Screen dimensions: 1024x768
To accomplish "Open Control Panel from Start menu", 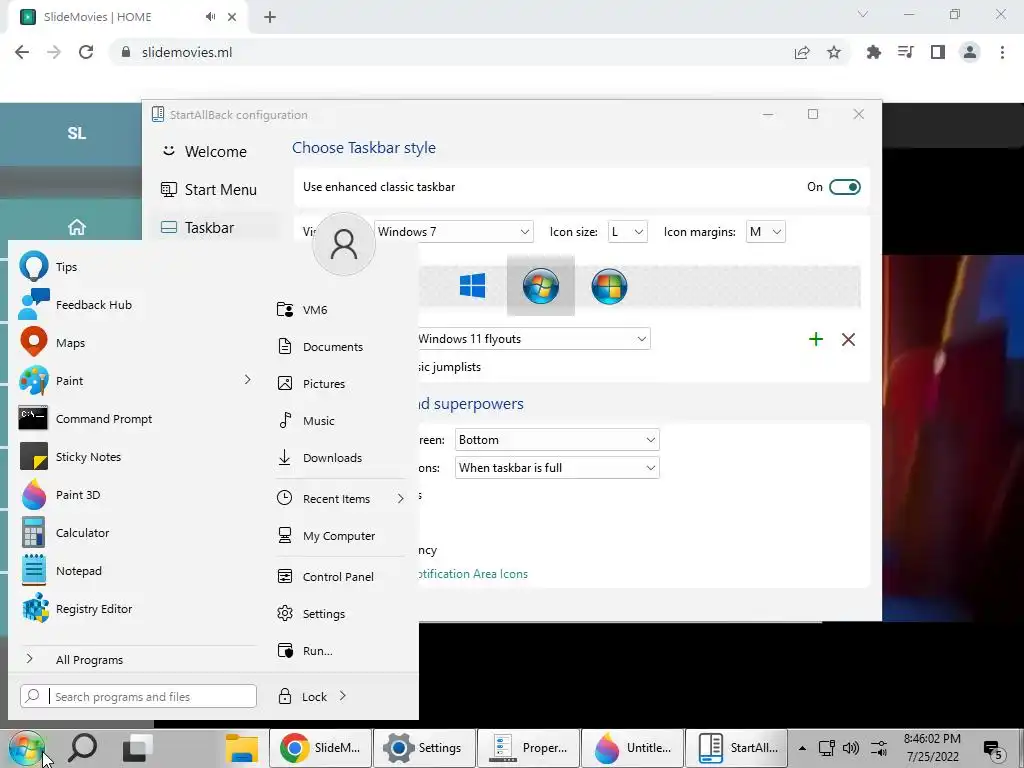I will click(340, 577).
